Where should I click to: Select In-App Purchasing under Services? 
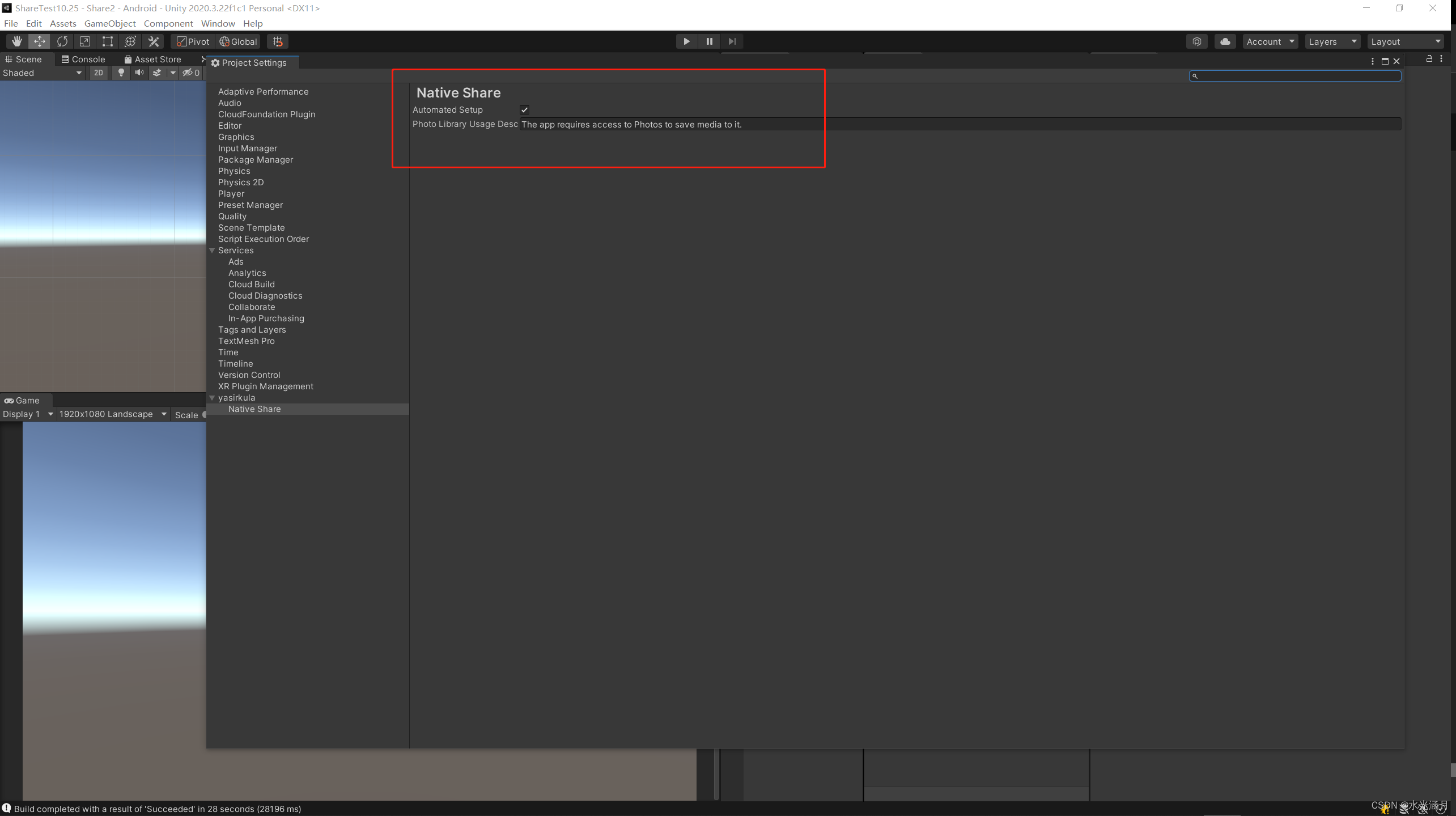266,318
